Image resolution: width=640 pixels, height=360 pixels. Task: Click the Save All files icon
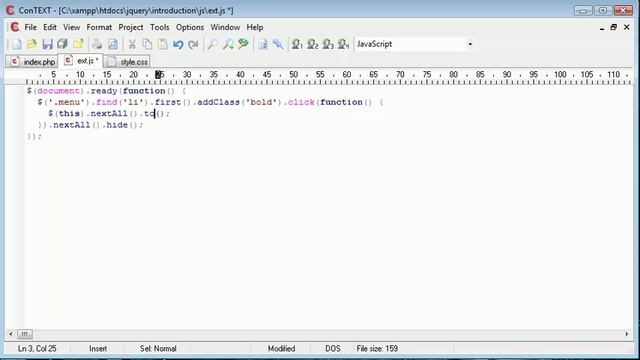click(x=62, y=44)
